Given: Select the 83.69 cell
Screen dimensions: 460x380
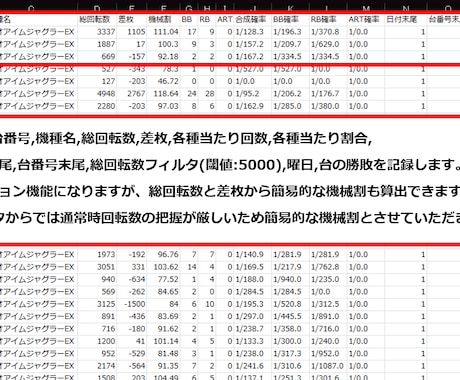Looking at the screenshot, I should (x=163, y=316).
